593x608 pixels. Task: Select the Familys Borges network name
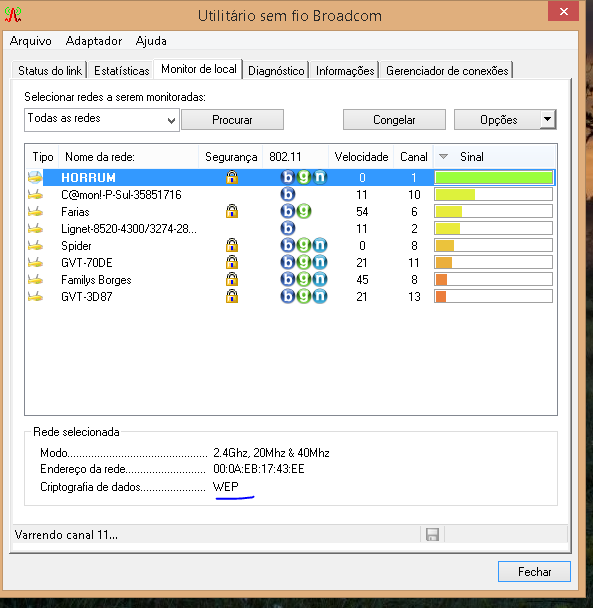[x=96, y=280]
